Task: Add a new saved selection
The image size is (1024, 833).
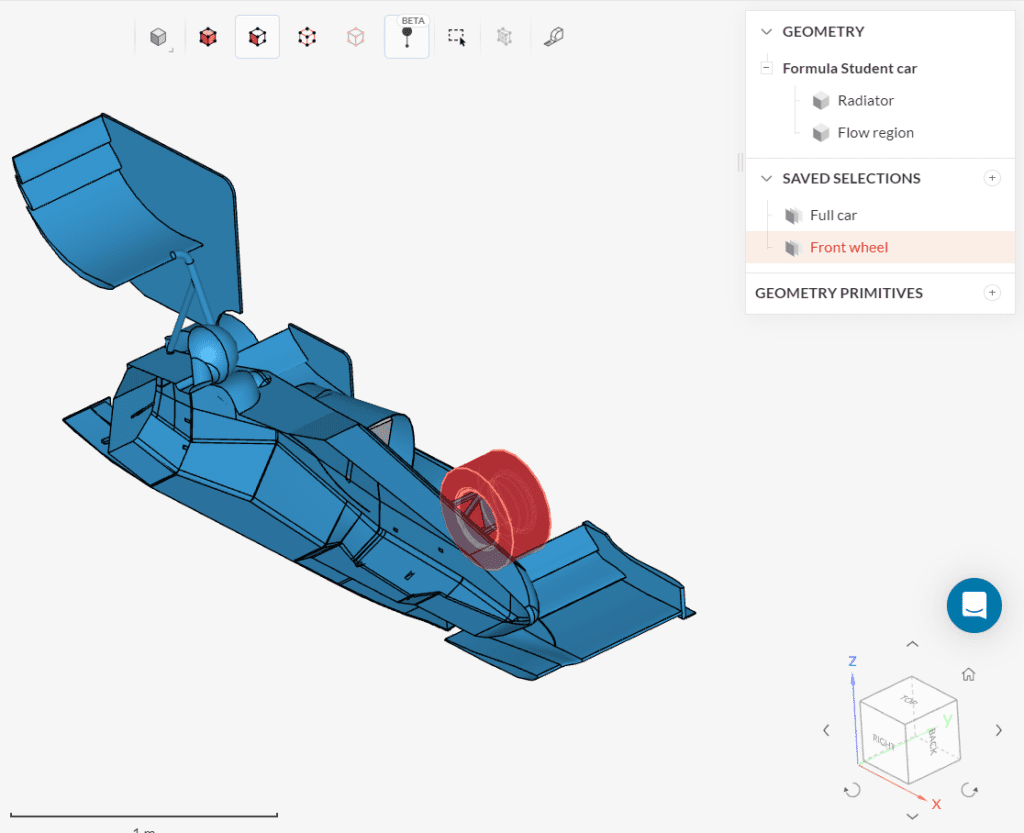Action: pos(992,177)
